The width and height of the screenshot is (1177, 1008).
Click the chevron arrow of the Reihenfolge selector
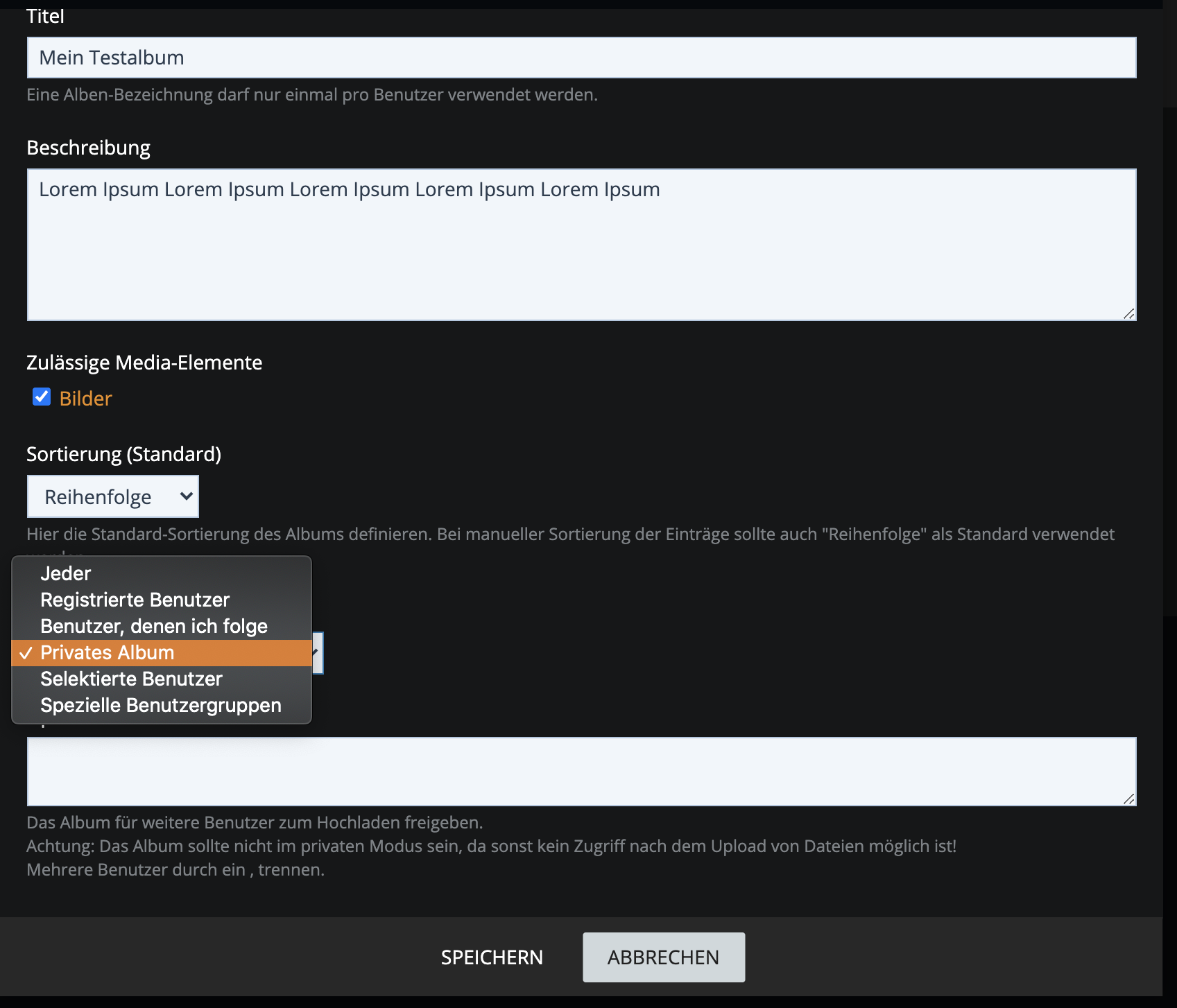click(186, 496)
